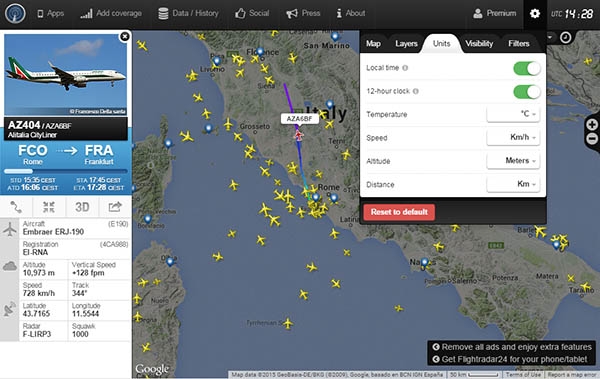Click the playback clock icon

565,38
